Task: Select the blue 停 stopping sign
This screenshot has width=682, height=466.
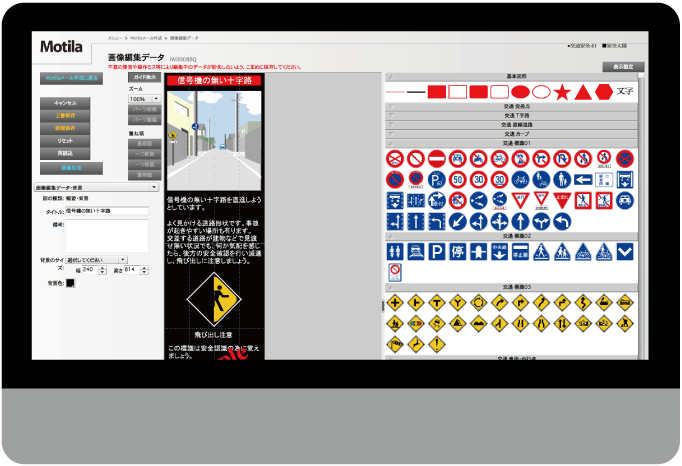Action: [x=458, y=251]
